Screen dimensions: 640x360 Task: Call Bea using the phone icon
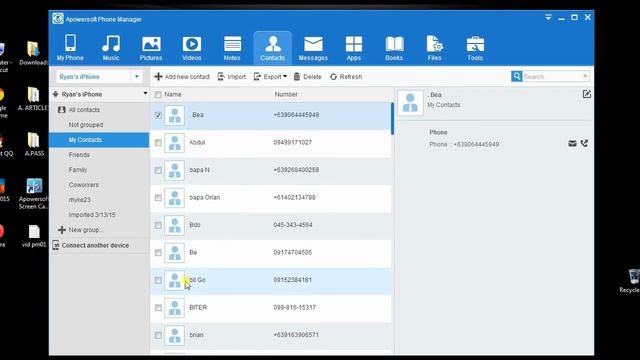(584, 143)
